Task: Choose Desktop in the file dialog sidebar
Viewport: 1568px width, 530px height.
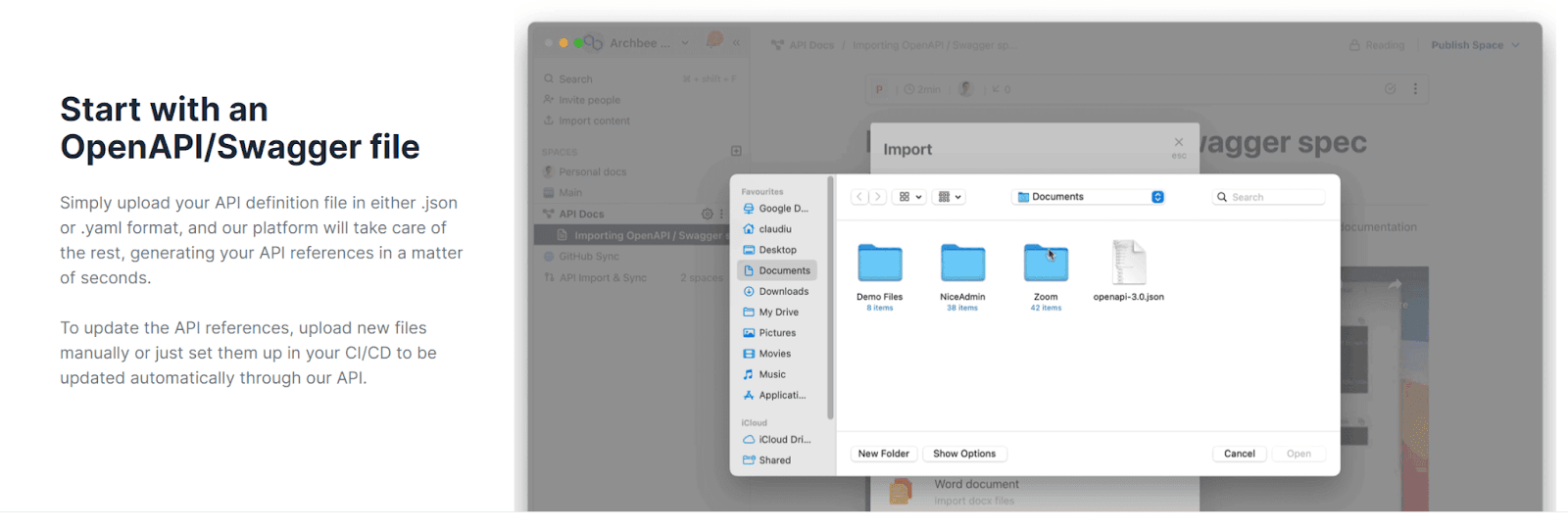Action: click(777, 250)
